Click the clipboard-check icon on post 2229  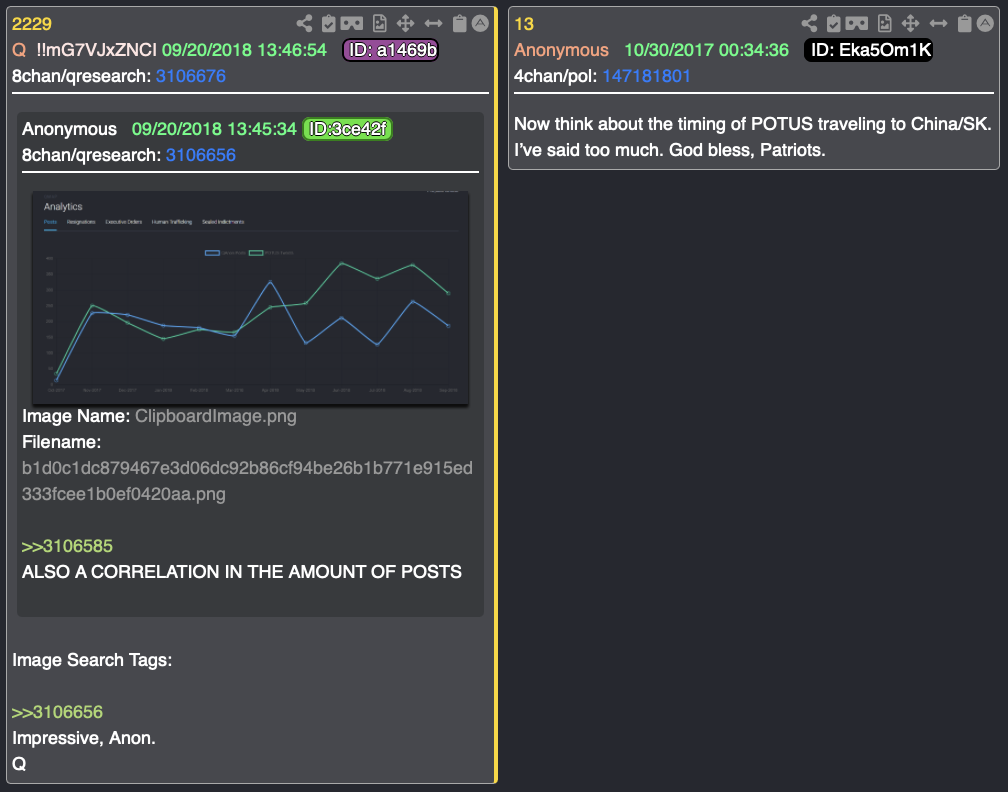[328, 24]
